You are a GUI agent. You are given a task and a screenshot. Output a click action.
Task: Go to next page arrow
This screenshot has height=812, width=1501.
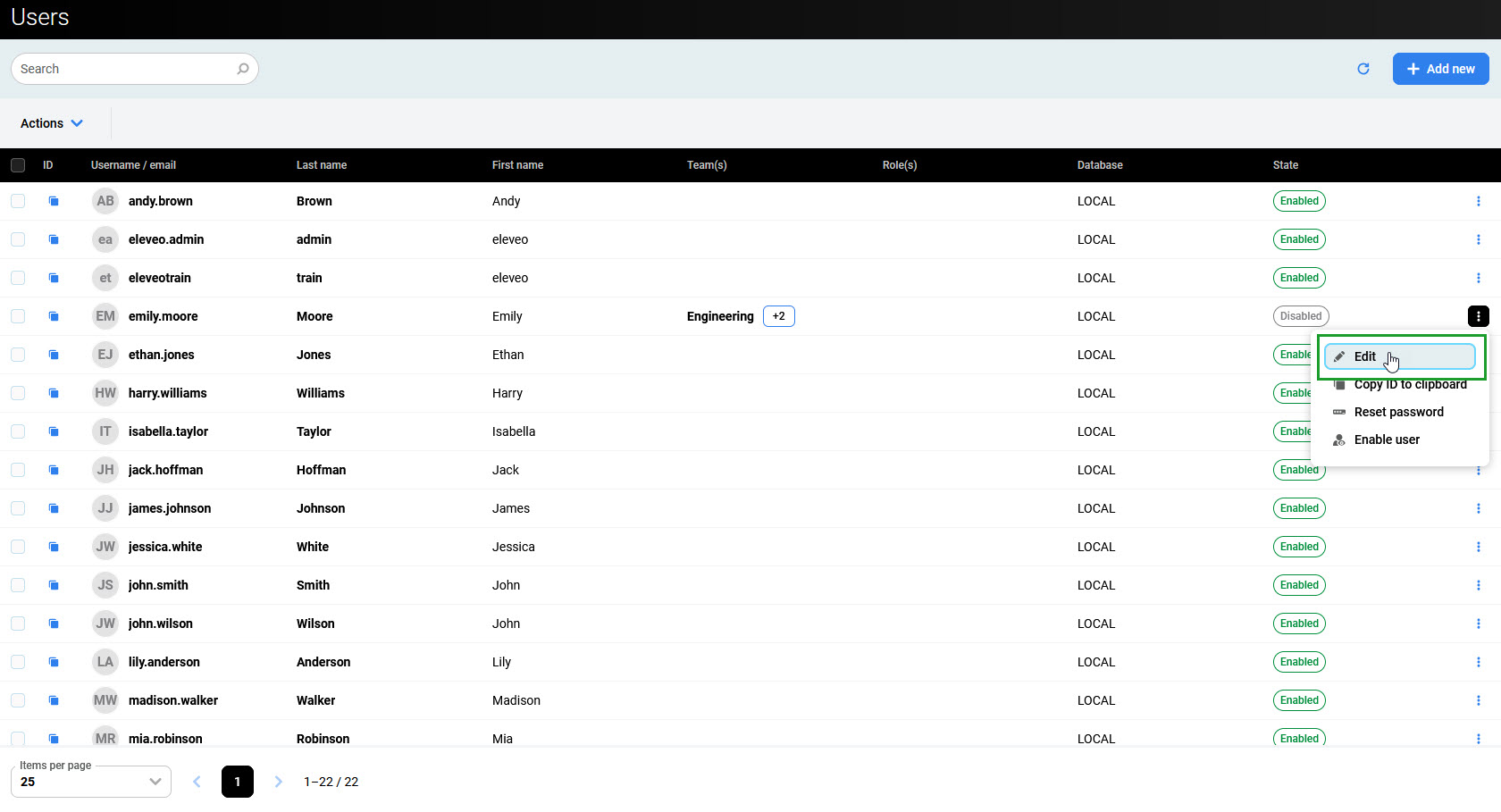click(x=278, y=782)
